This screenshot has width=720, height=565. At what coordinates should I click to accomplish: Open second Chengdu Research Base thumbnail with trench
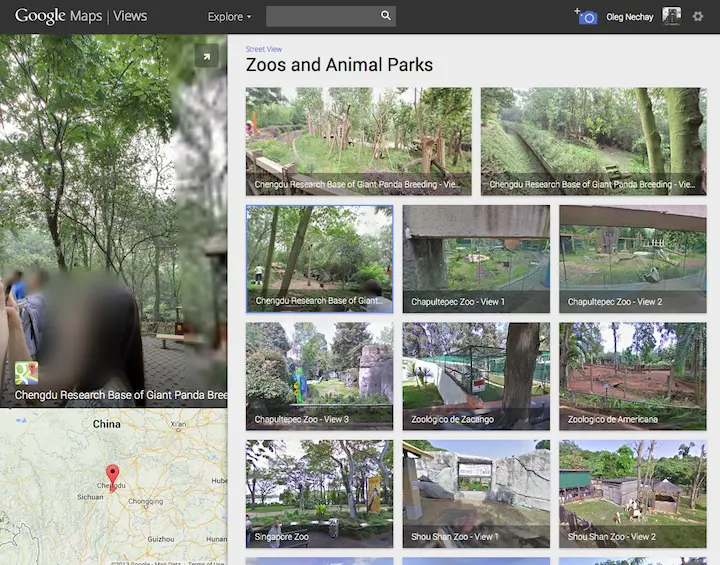click(593, 141)
